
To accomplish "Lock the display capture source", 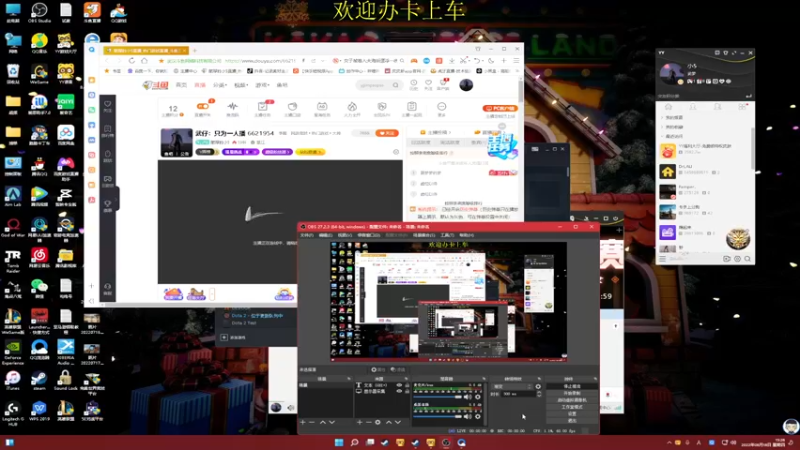I will (x=407, y=391).
